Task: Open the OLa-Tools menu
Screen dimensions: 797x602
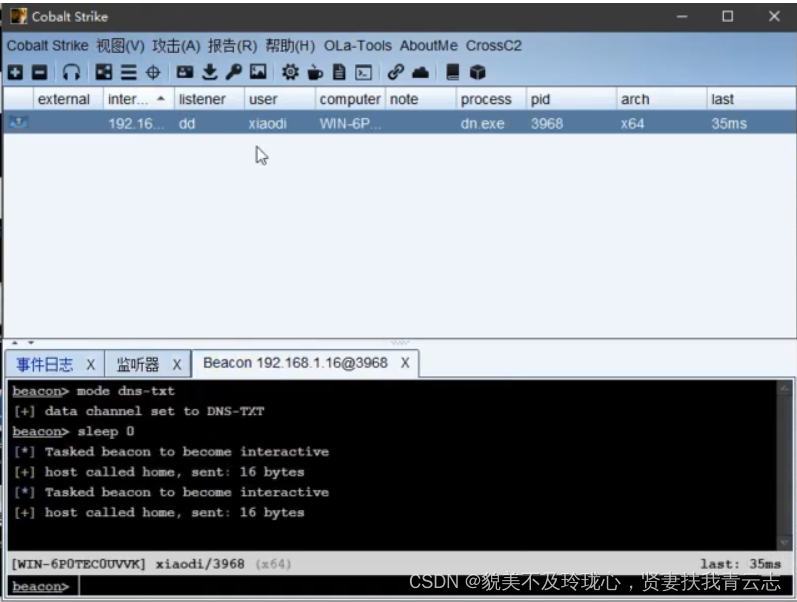Action: coord(358,46)
